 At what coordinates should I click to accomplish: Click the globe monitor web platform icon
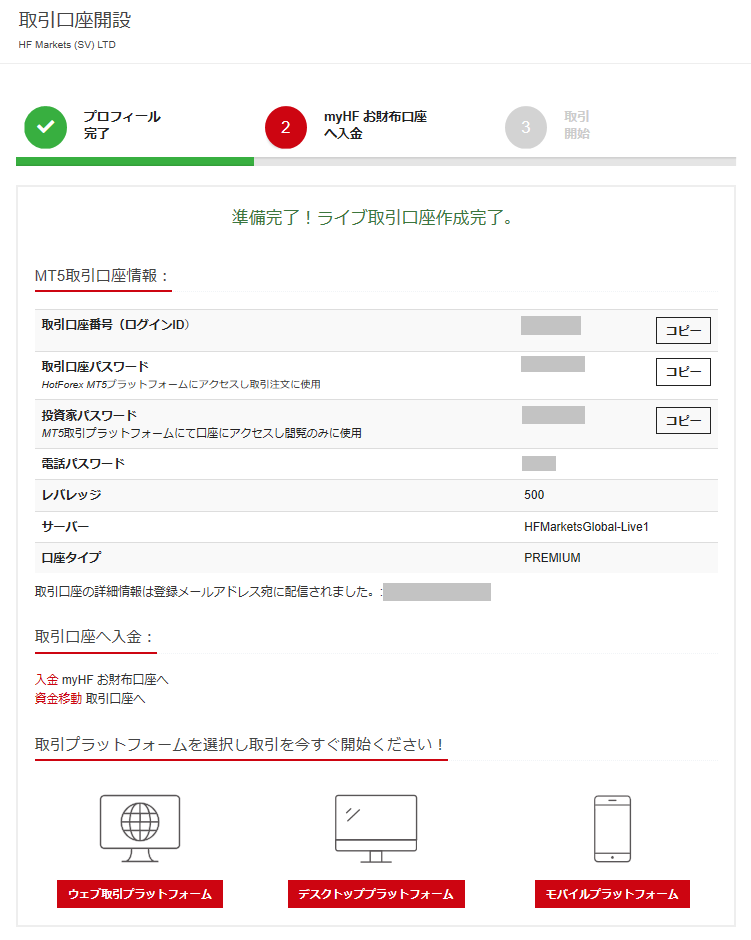(x=140, y=828)
